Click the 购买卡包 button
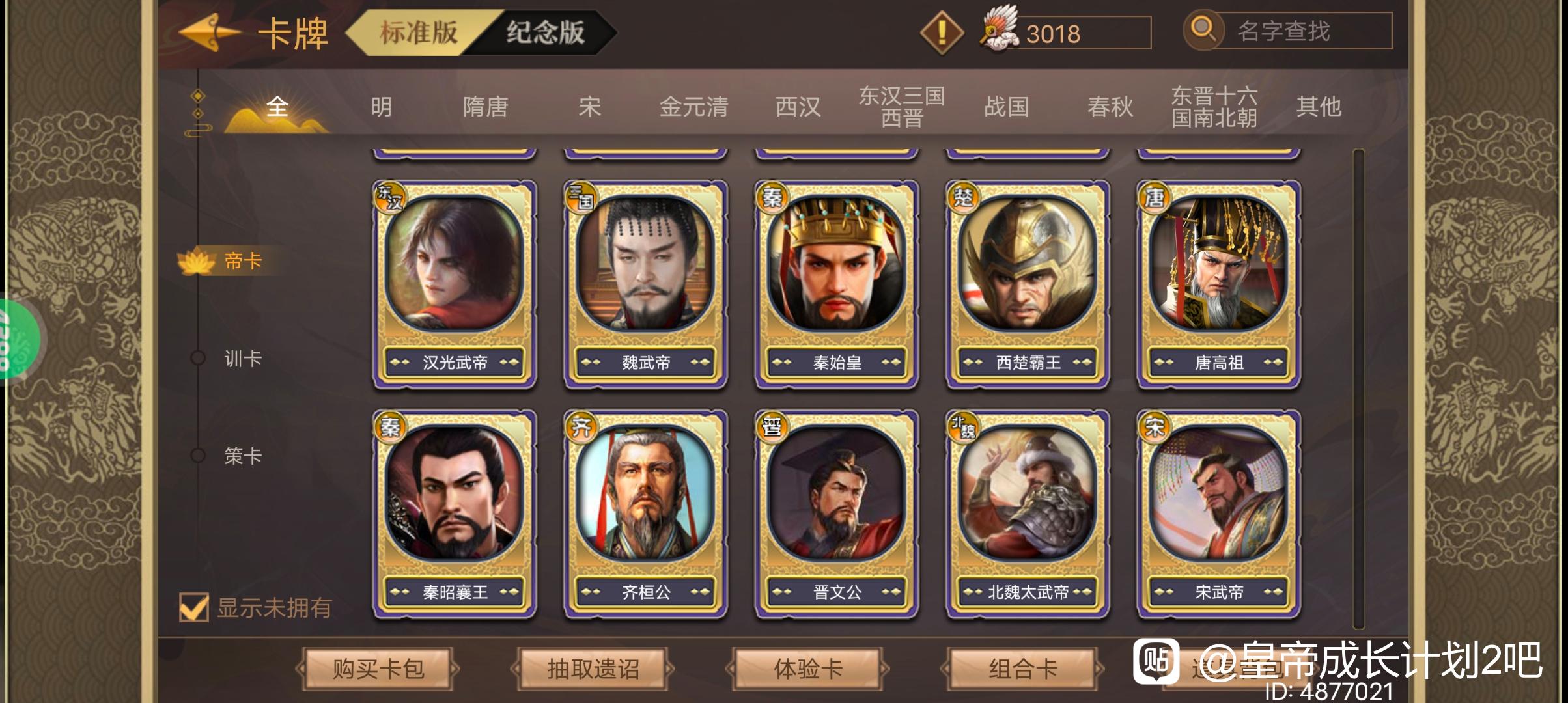 point(378,669)
